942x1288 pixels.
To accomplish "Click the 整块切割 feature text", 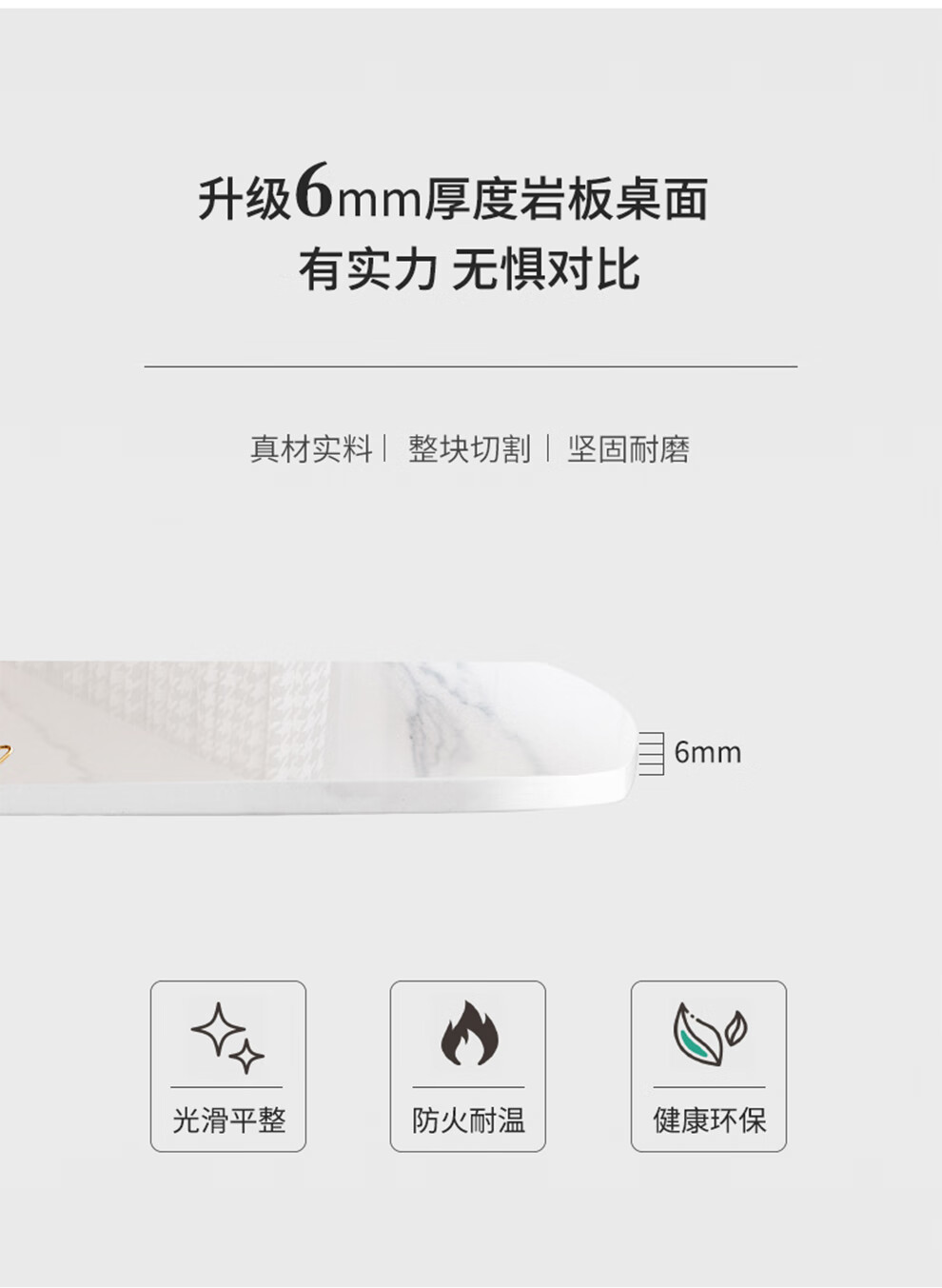I will click(x=469, y=448).
